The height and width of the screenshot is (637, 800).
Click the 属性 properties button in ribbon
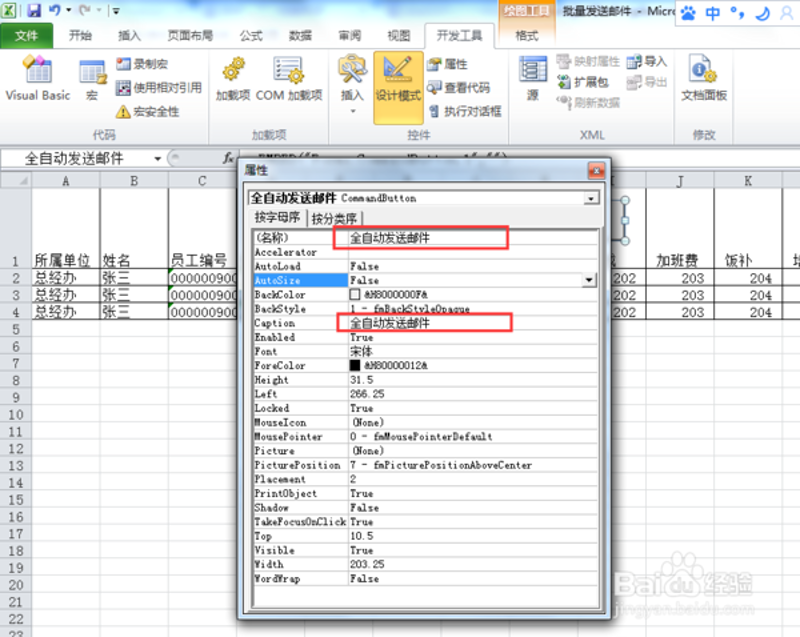point(447,64)
